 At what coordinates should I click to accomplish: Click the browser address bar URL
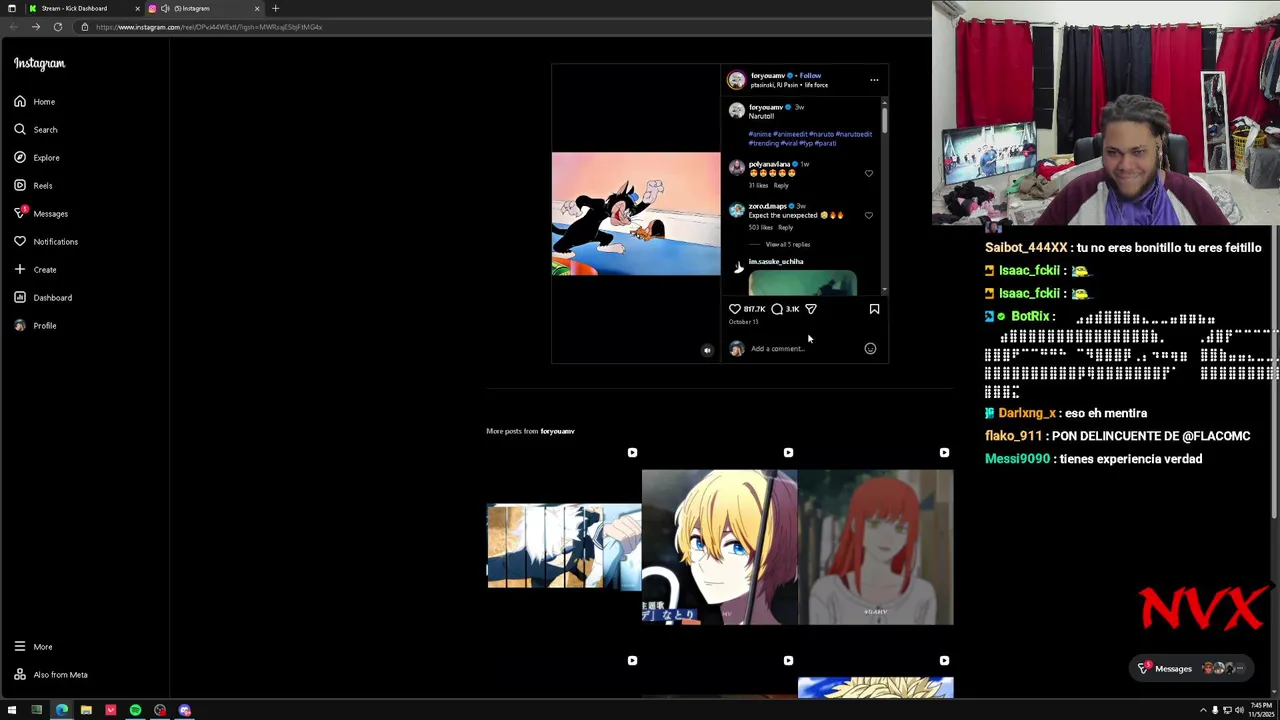[x=209, y=27]
